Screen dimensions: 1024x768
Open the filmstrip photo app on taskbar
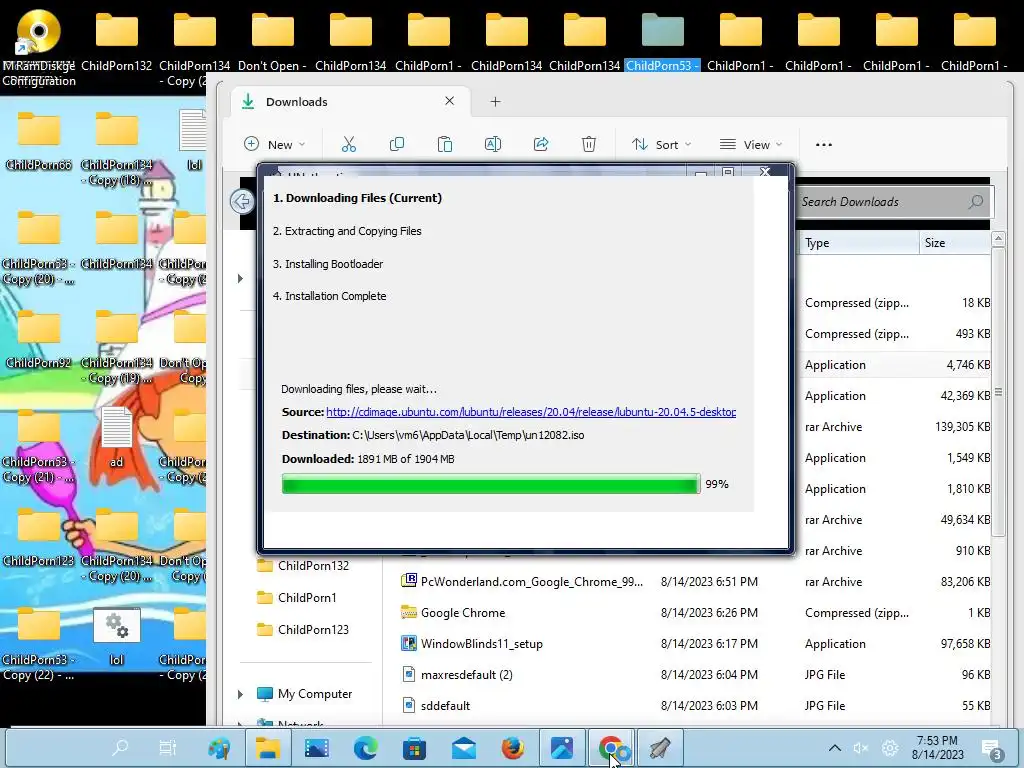[x=317, y=747]
